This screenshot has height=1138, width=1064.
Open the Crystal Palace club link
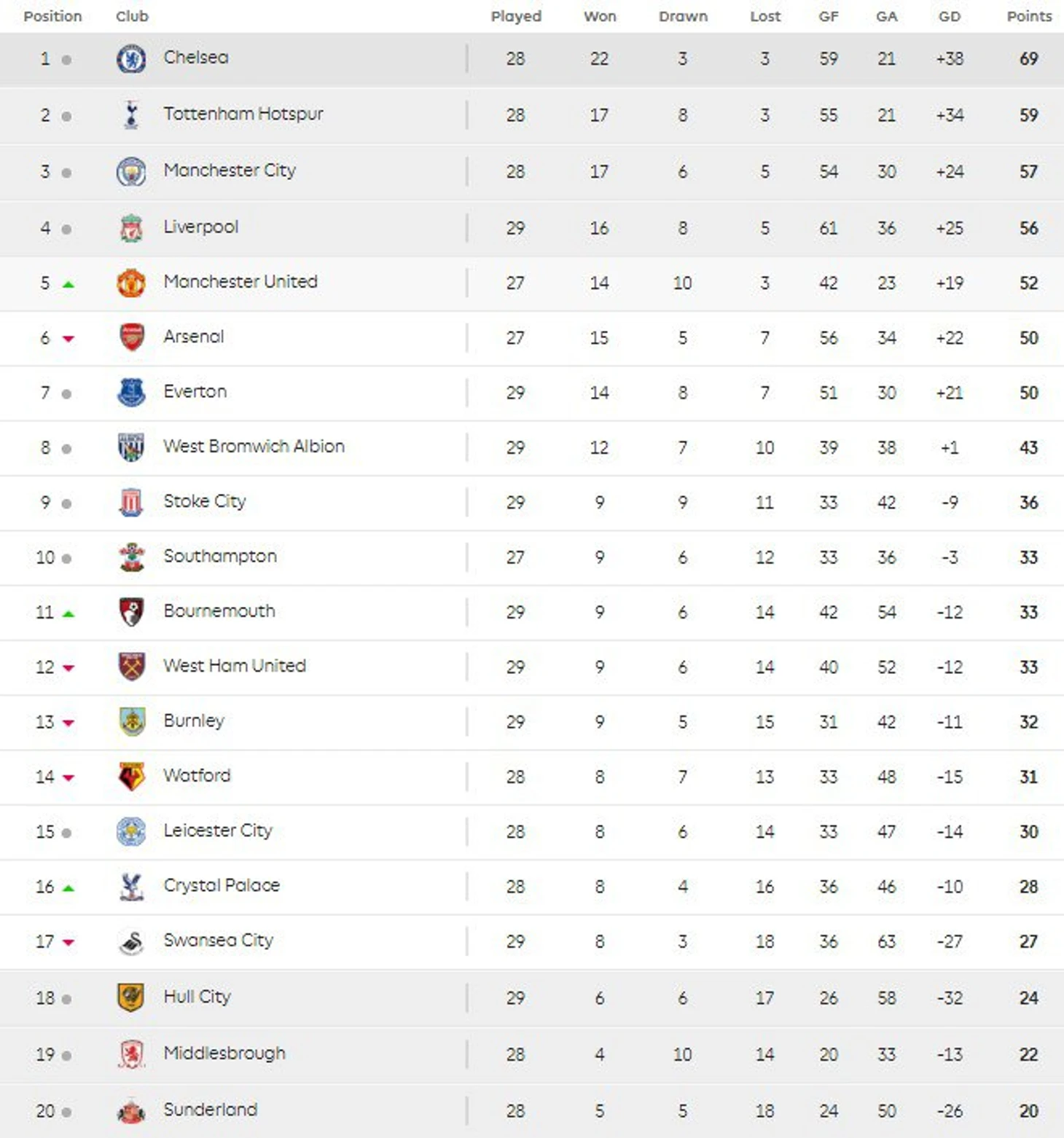pyautogui.click(x=222, y=885)
